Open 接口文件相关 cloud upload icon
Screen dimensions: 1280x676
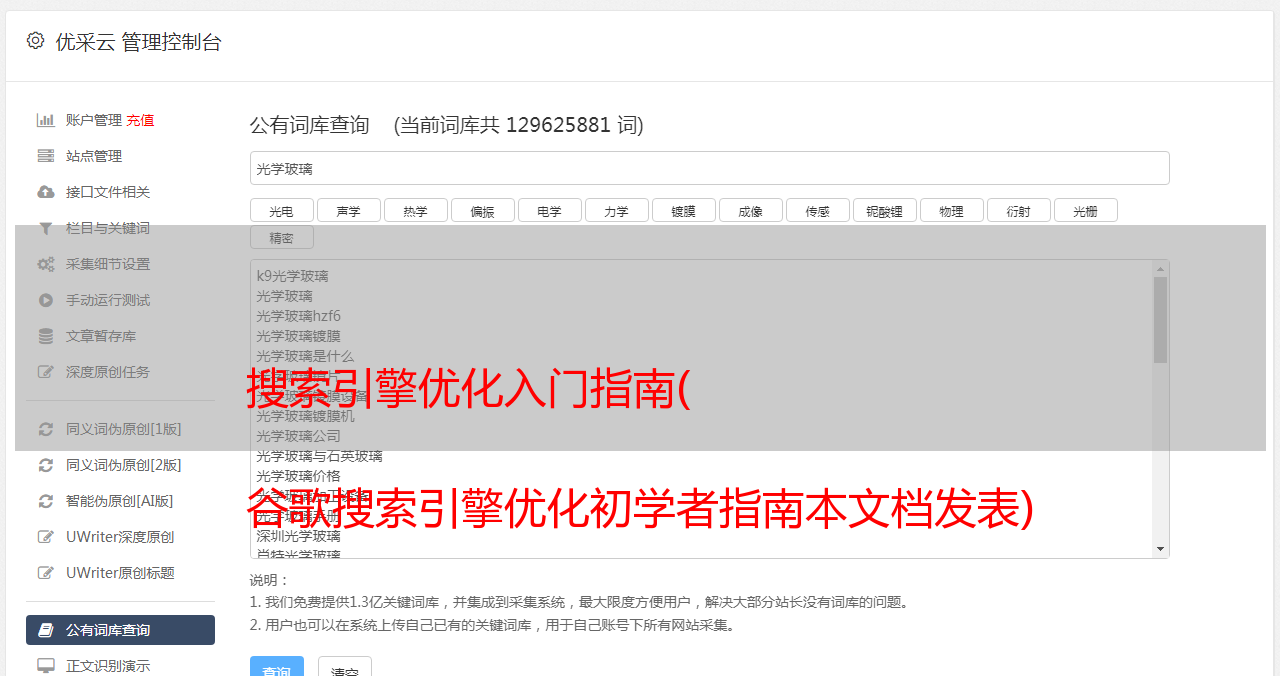pyautogui.click(x=45, y=192)
